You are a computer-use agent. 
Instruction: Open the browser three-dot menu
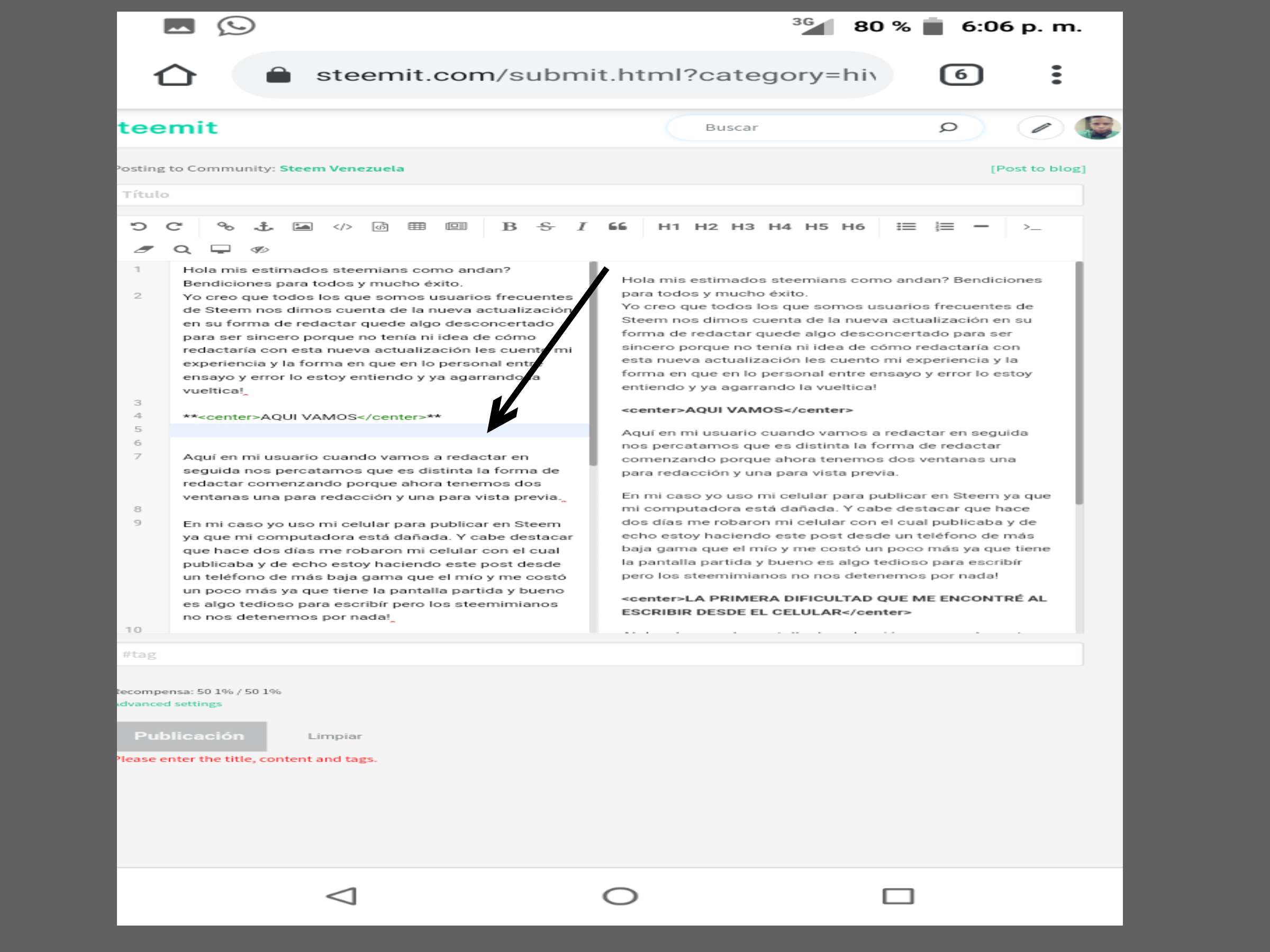pos(1056,75)
